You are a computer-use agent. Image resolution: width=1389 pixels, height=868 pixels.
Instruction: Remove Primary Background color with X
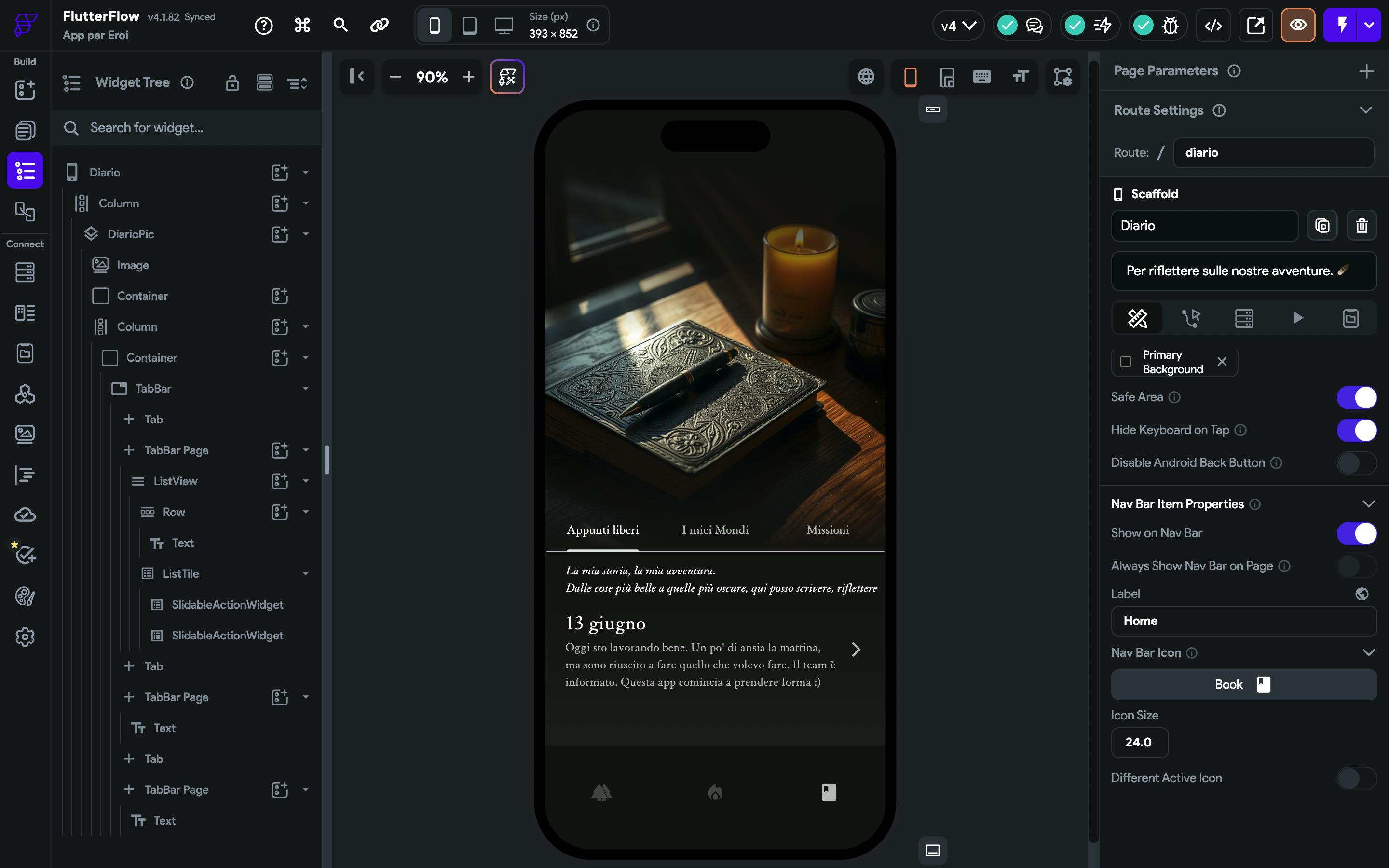[x=1222, y=362]
